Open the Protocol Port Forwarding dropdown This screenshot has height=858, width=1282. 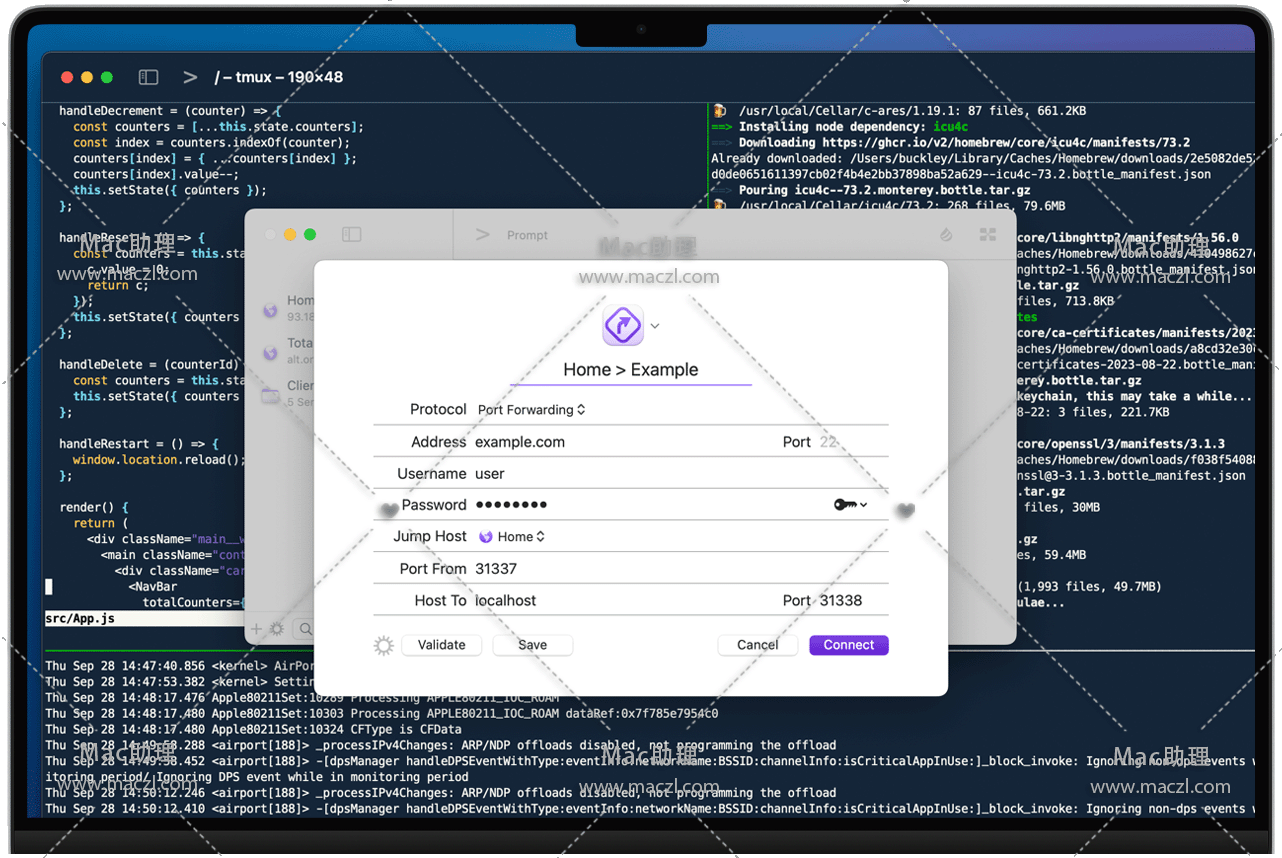531,410
